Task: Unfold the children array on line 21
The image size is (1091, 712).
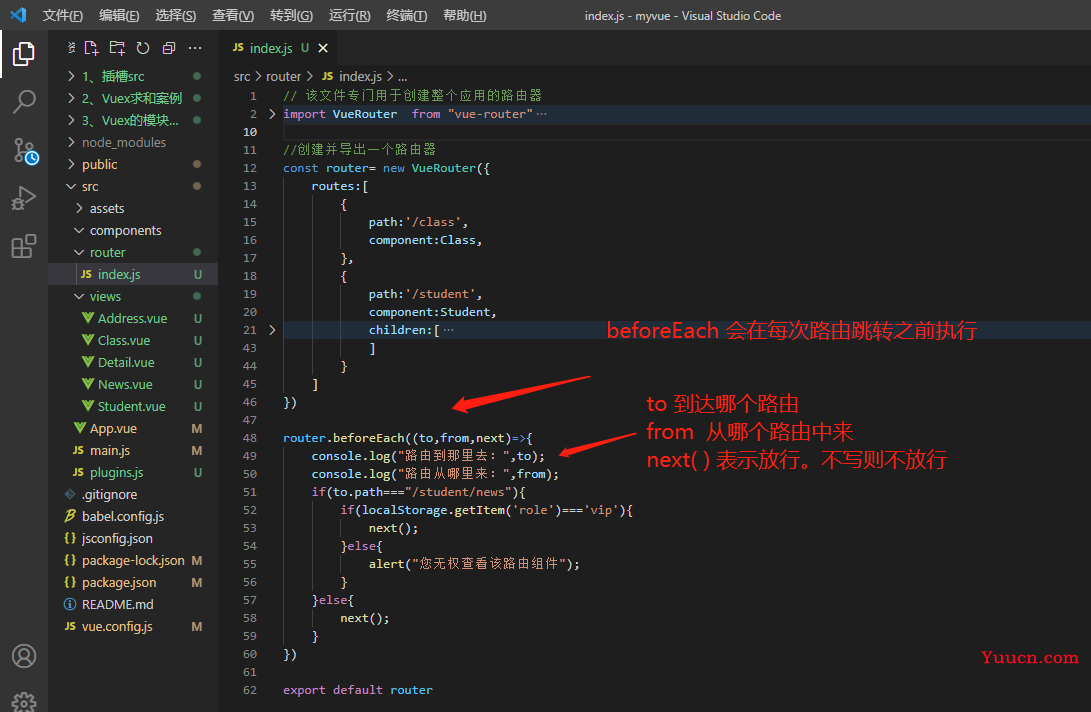Action: click(x=272, y=329)
